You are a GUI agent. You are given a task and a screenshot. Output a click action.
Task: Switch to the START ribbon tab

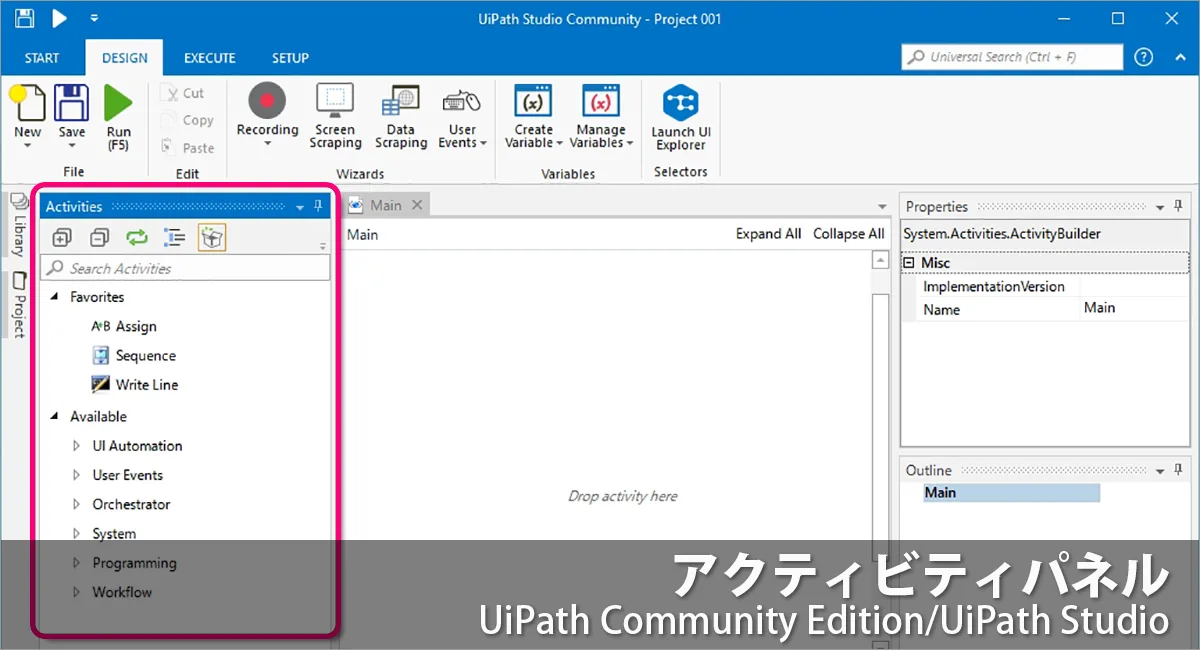coord(42,58)
